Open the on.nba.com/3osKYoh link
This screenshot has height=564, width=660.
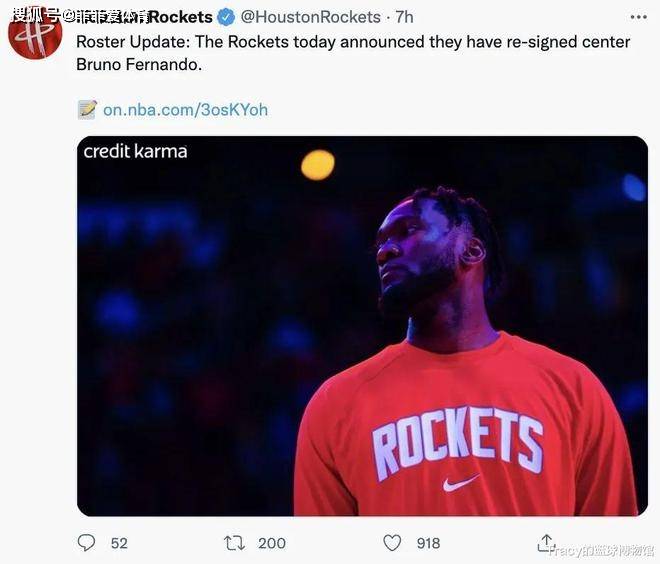[185, 109]
